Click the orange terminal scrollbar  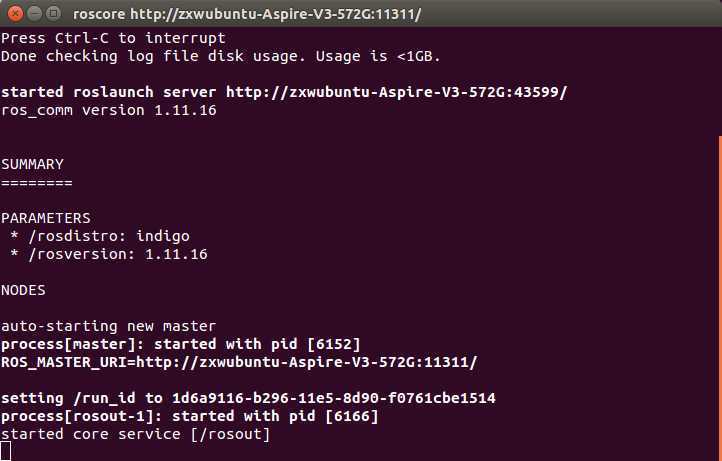click(720, 298)
